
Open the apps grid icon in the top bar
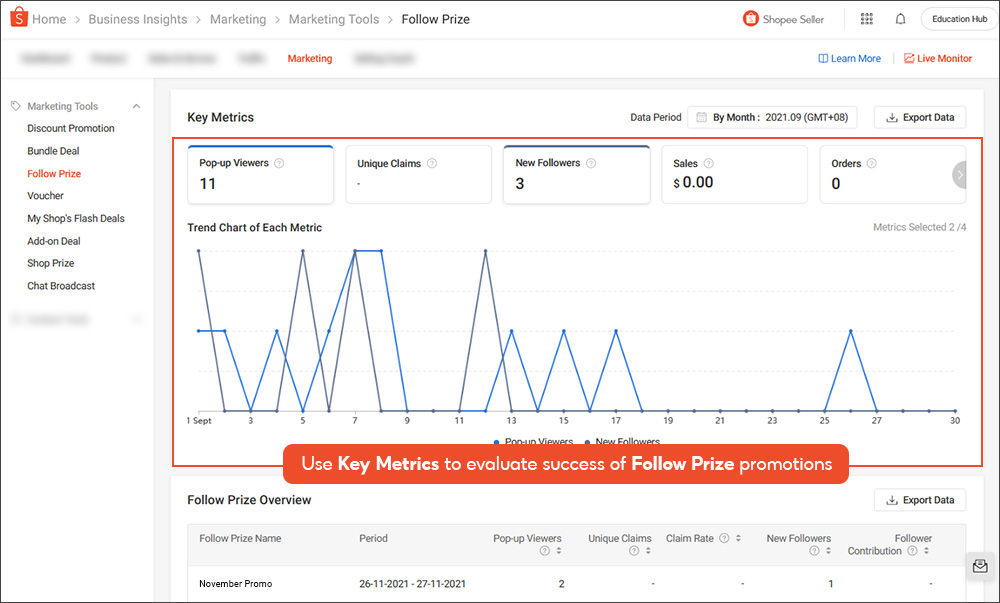click(866, 18)
